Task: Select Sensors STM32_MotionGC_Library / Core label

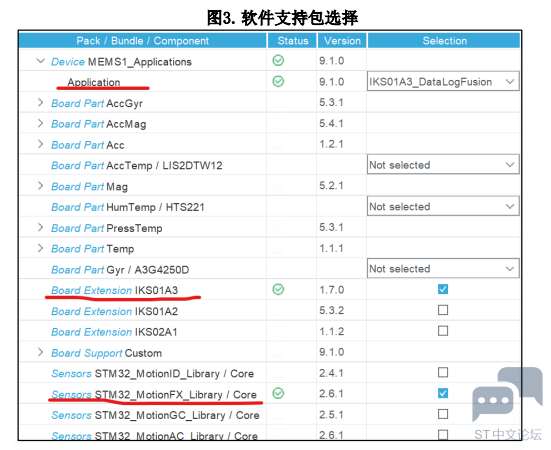Action: click(x=155, y=415)
